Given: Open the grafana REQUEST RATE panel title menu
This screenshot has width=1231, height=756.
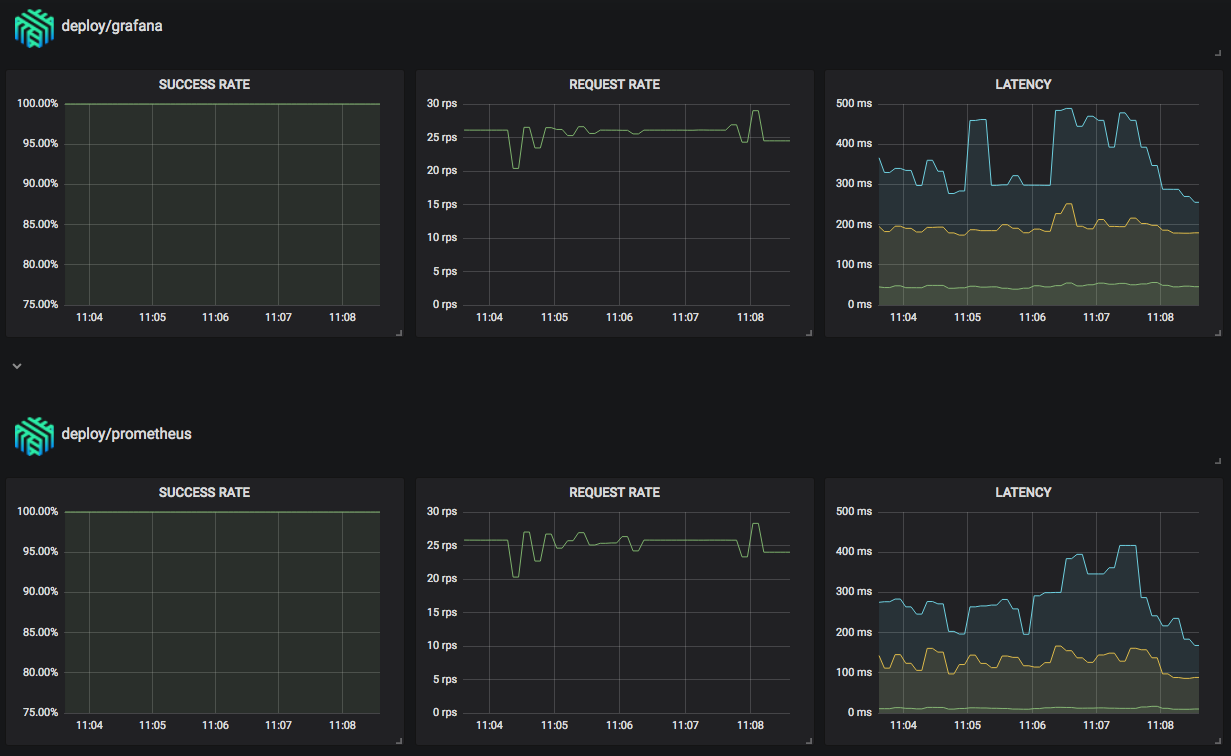Looking at the screenshot, I should coord(613,84).
